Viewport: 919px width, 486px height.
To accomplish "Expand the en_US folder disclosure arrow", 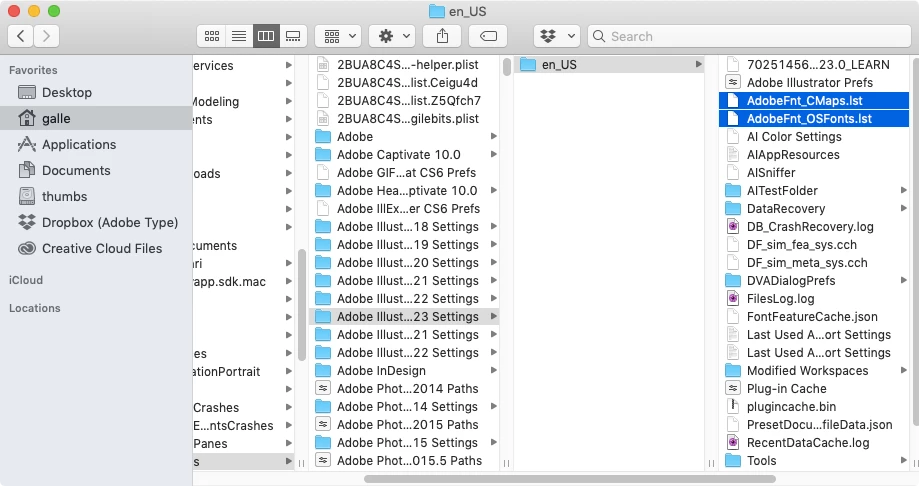I will point(698,64).
